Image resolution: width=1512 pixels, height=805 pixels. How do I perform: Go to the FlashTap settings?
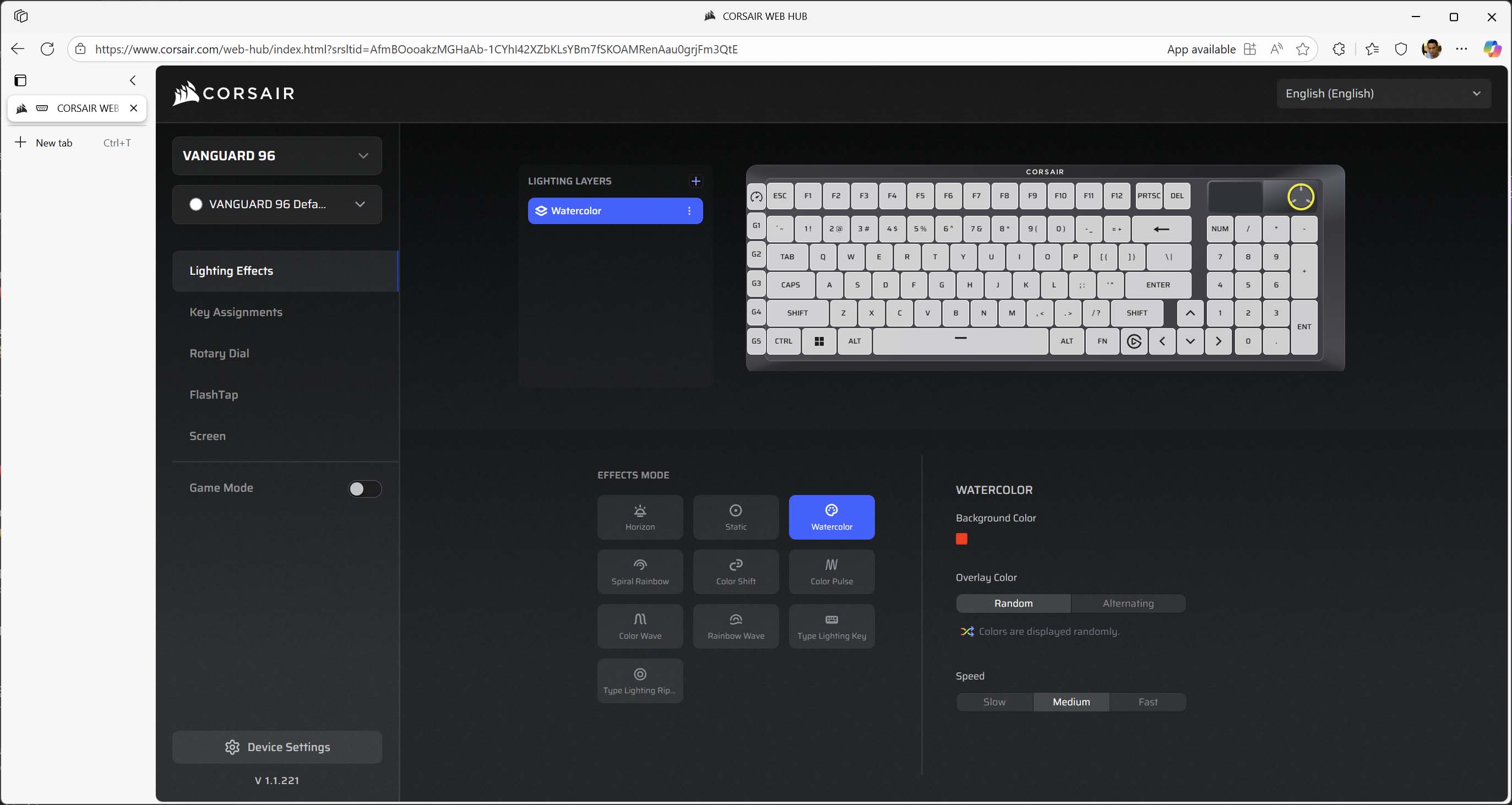(214, 395)
